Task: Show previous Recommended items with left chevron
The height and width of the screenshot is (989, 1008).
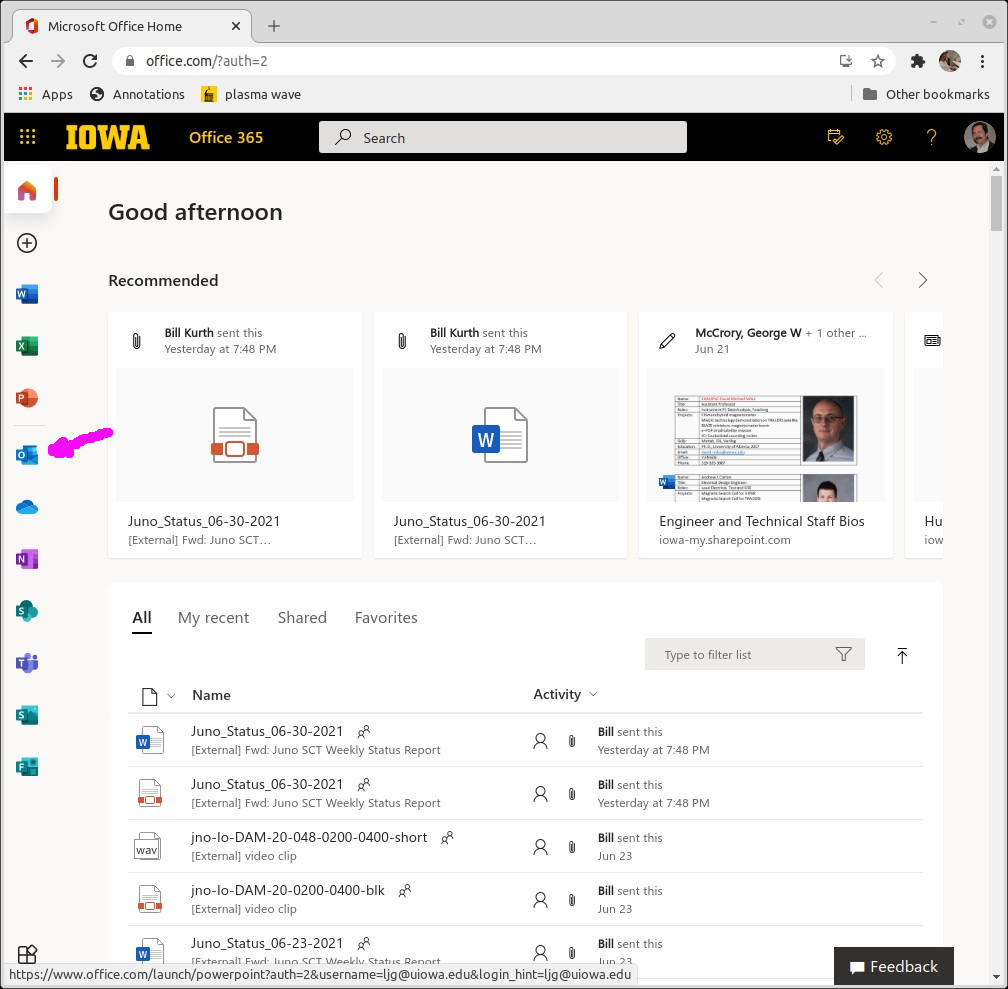Action: pyautogui.click(x=879, y=280)
